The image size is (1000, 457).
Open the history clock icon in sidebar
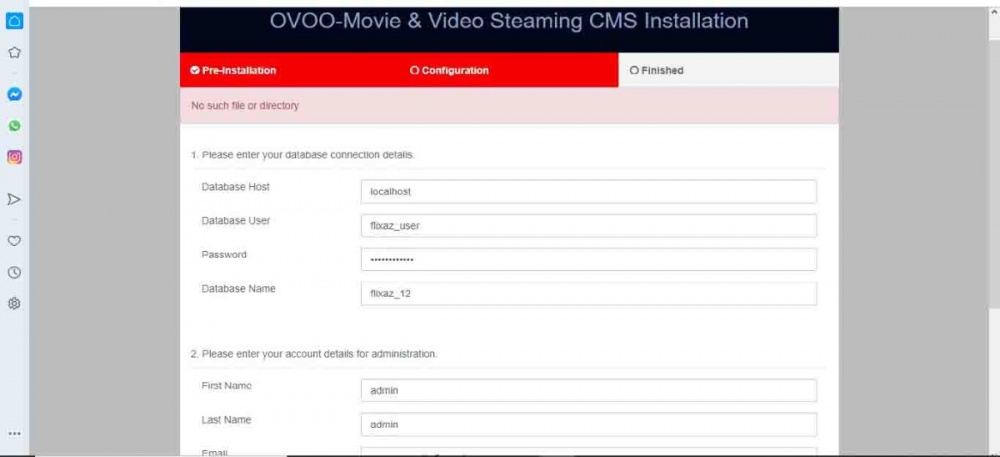coord(14,272)
